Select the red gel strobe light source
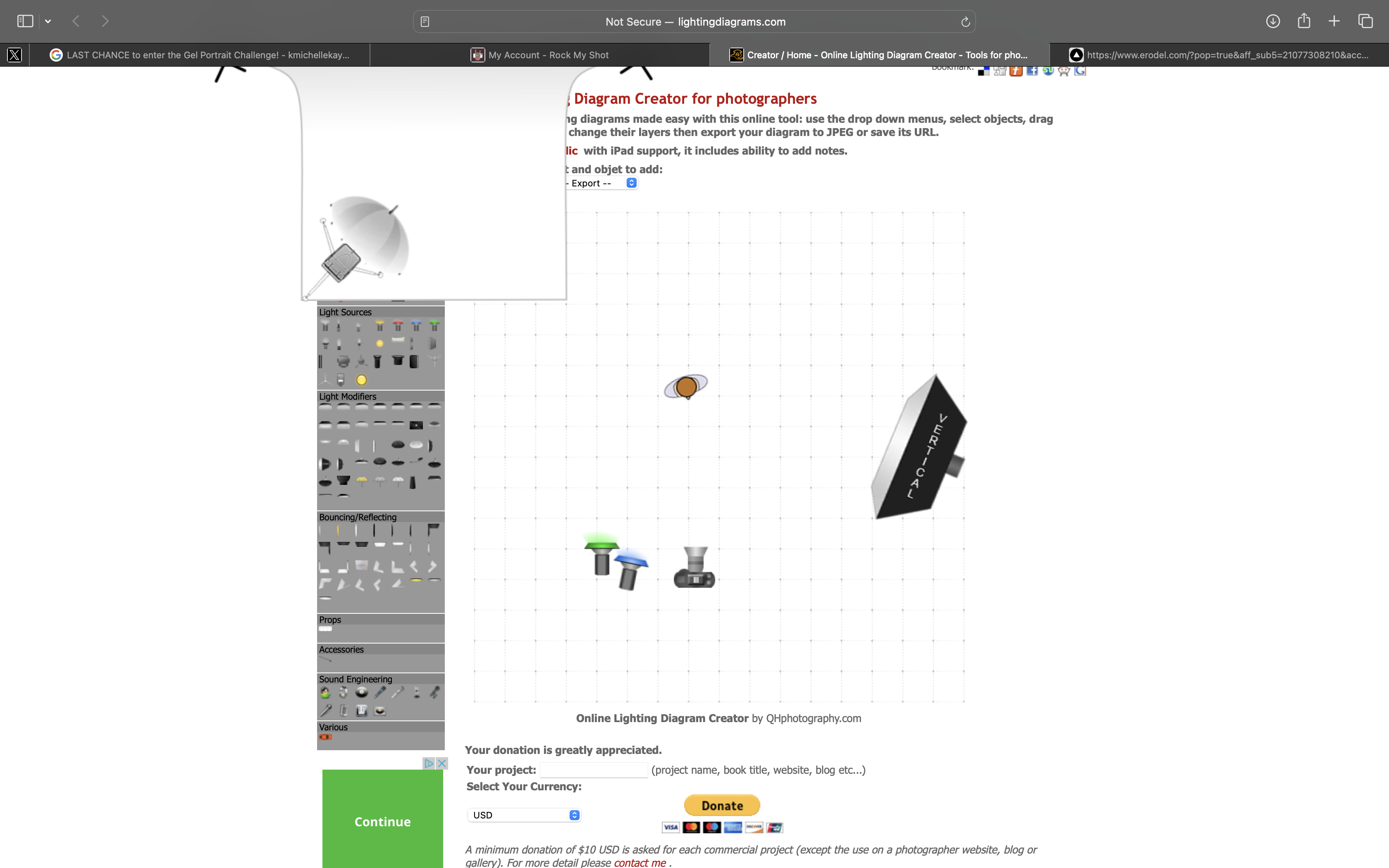The image size is (1389, 868). [398, 327]
